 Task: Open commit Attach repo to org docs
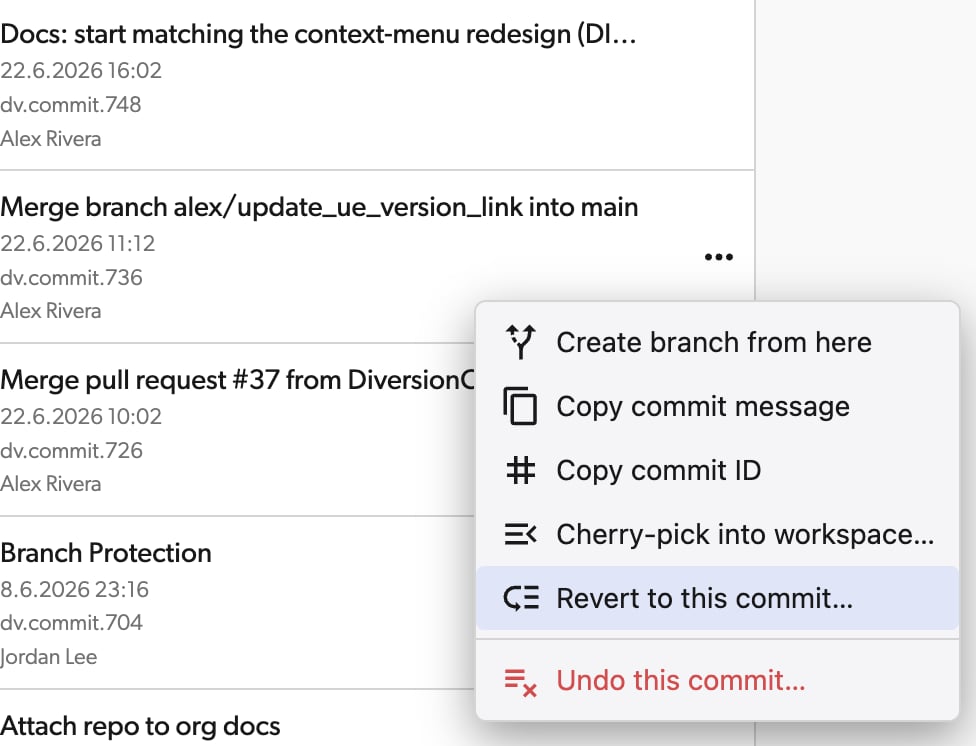(140, 726)
